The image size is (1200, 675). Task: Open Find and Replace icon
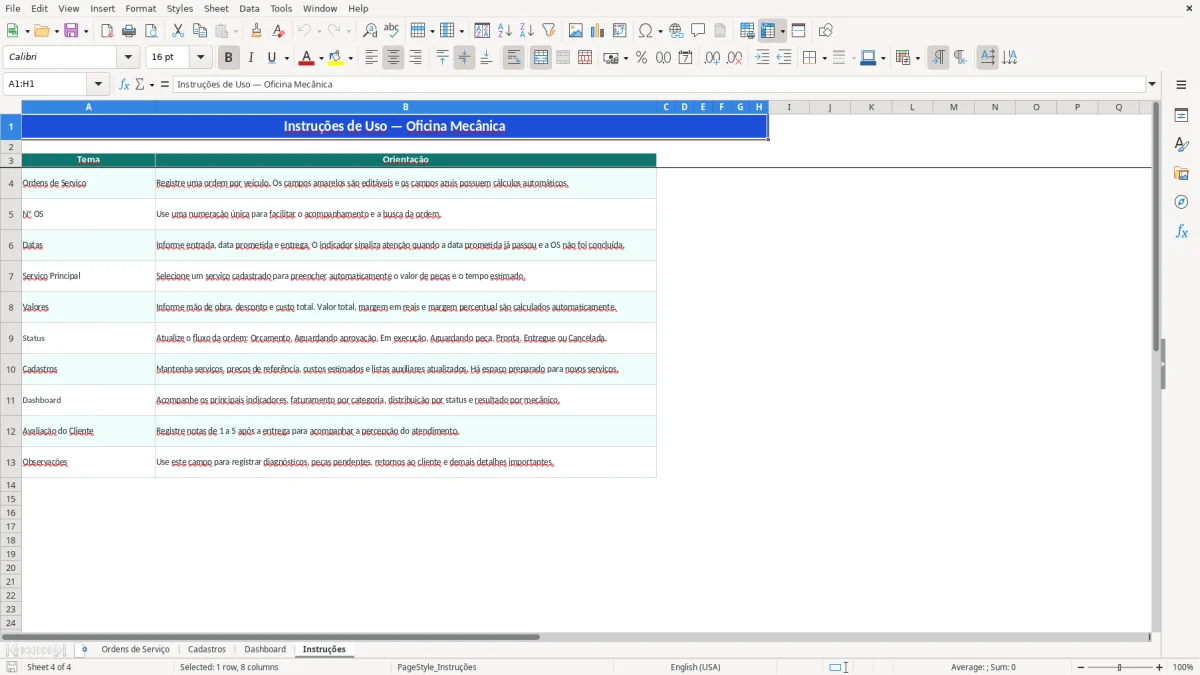tap(370, 31)
